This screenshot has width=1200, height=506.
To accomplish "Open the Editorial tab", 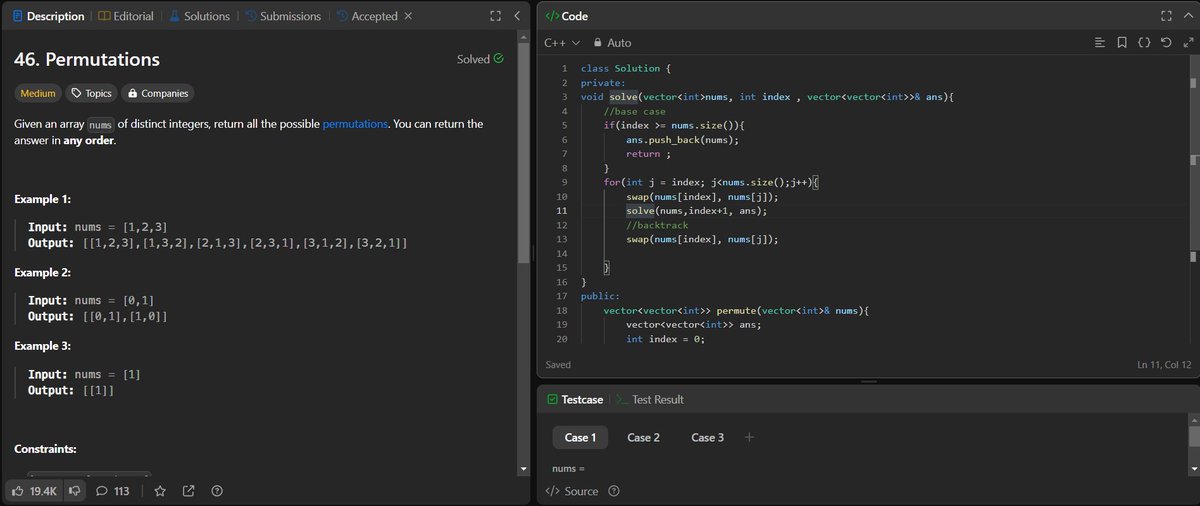I will (x=125, y=16).
